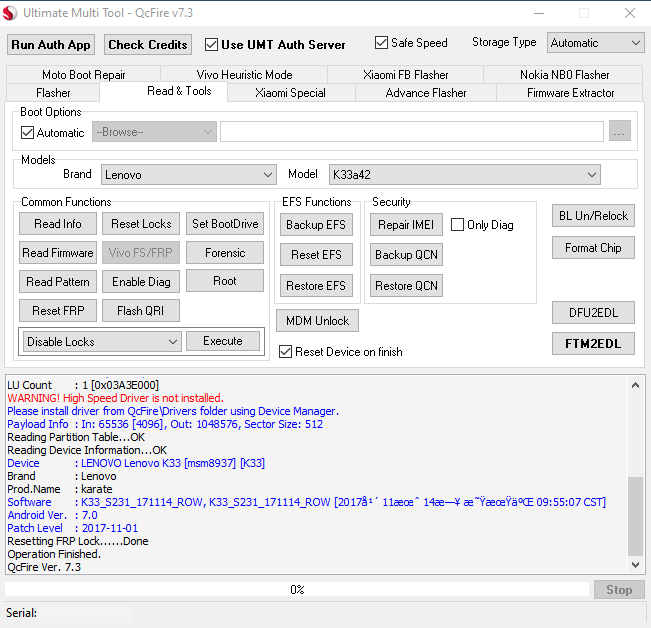Enable the Only Diag checkbox
This screenshot has height=628, width=651.
(x=457, y=225)
